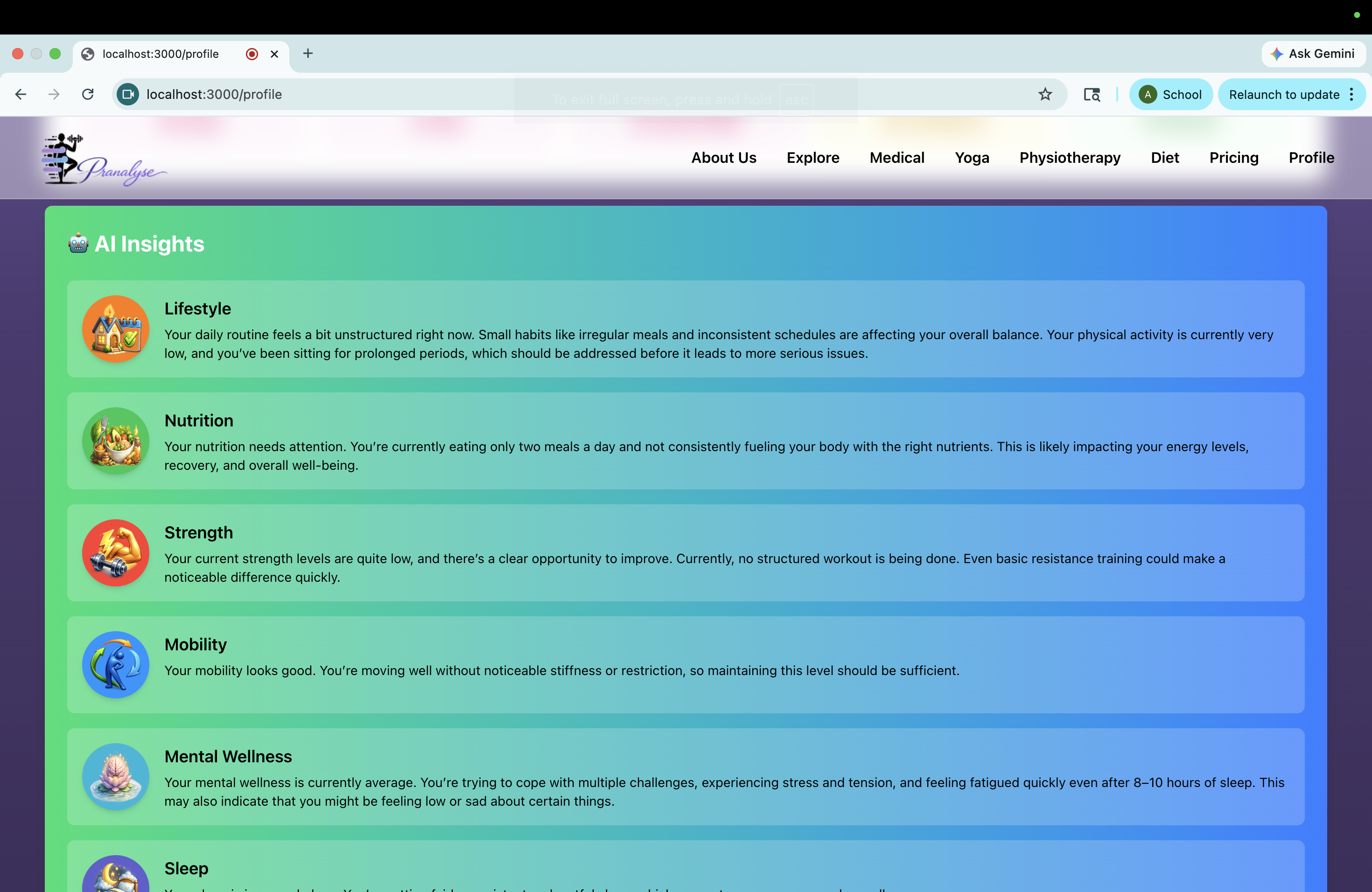Reload the page

click(88, 95)
